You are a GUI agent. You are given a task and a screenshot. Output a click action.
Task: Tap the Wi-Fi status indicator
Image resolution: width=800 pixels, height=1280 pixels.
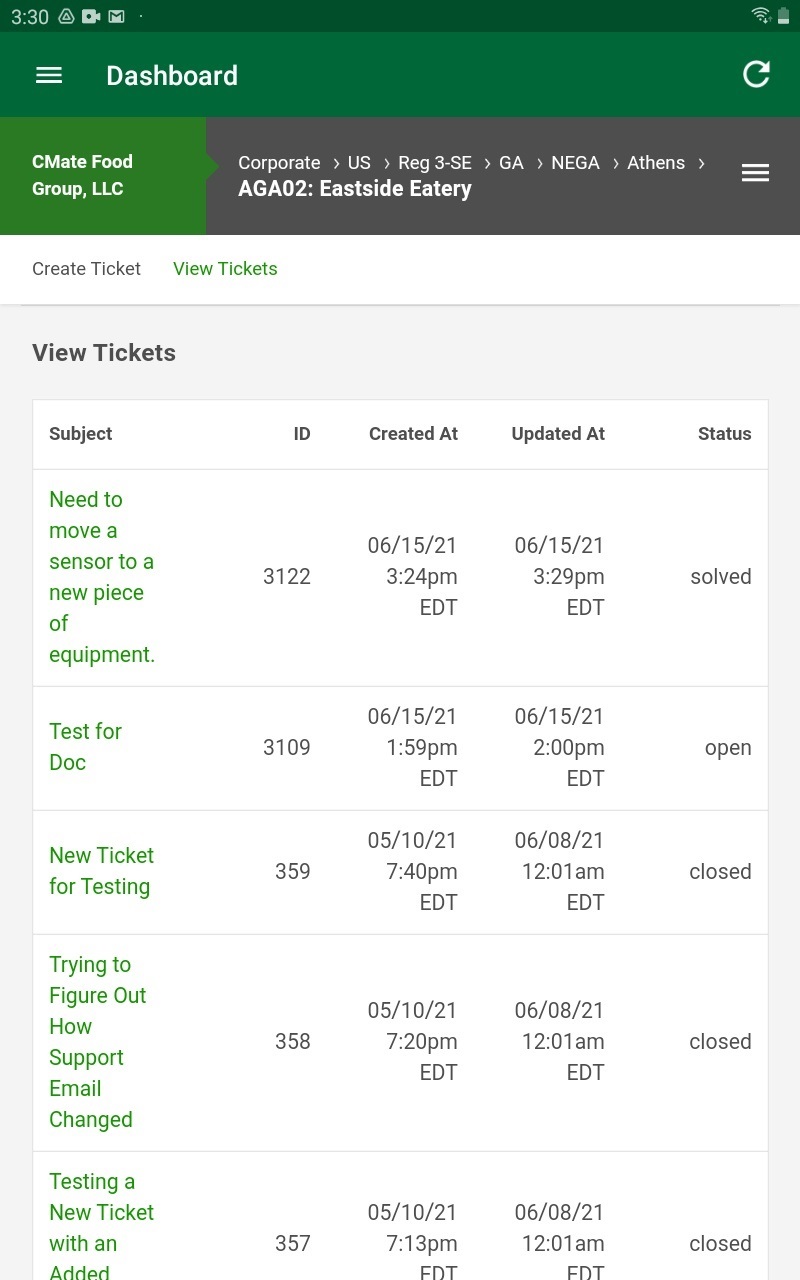pyautogui.click(x=761, y=15)
